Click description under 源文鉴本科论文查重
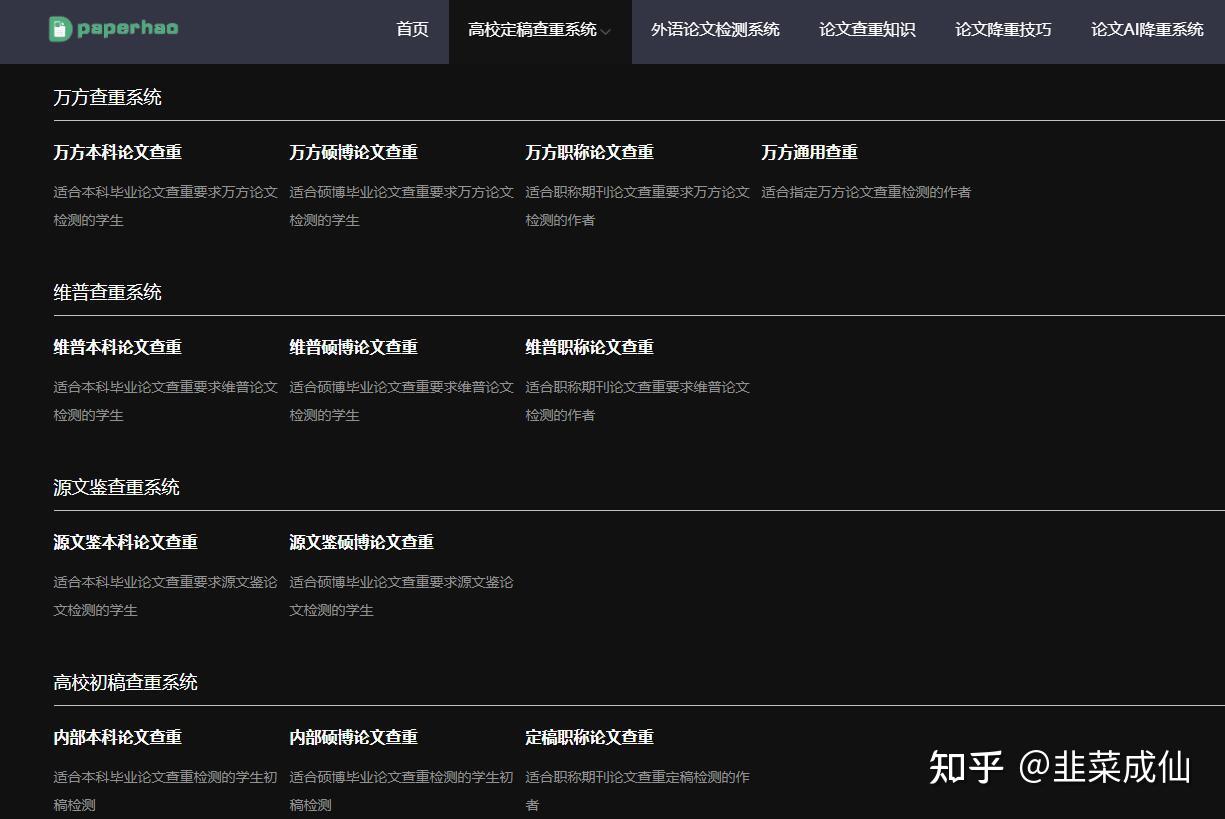The image size is (1225, 819). point(166,596)
